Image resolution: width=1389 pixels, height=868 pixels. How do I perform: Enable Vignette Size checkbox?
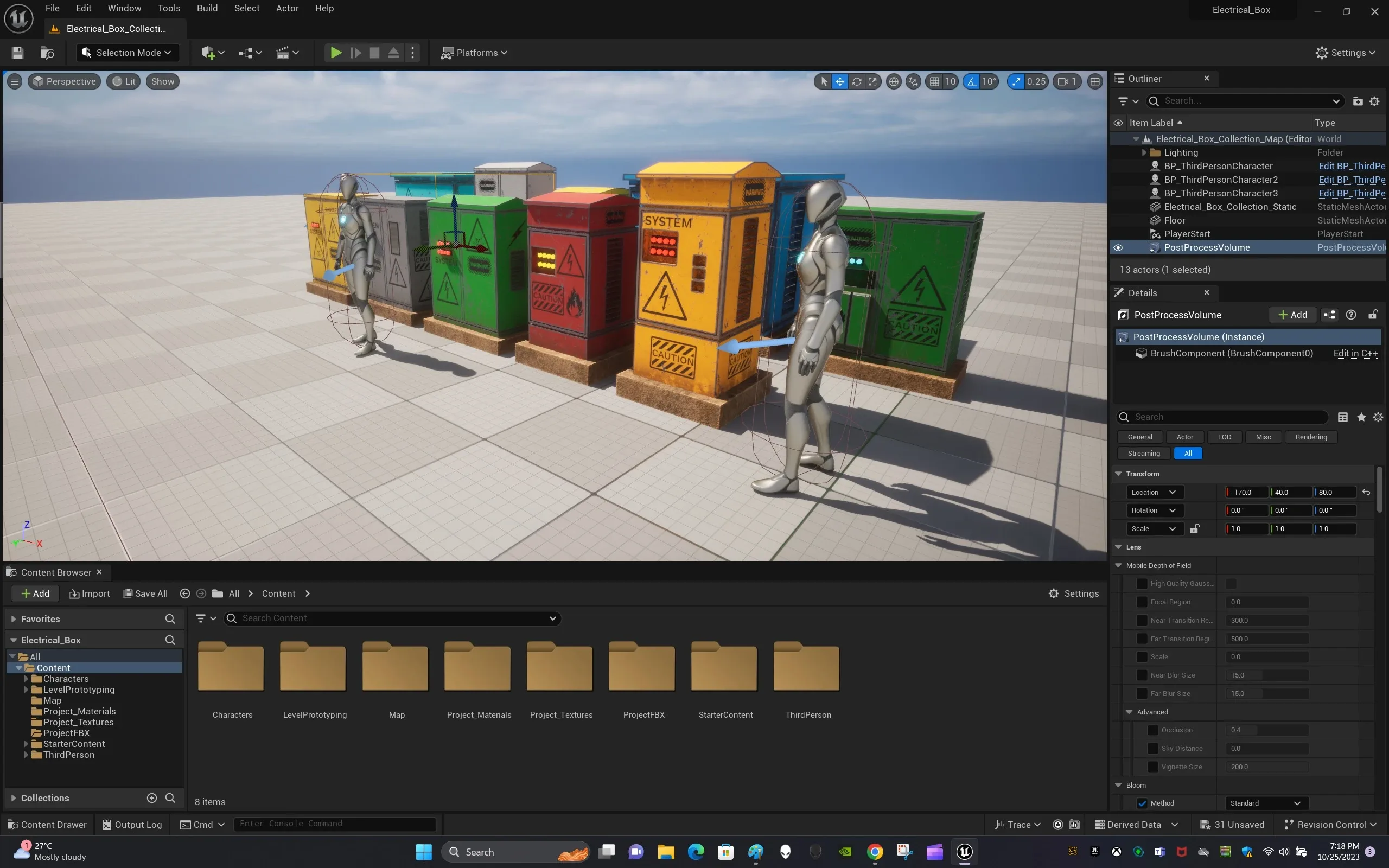pyautogui.click(x=1153, y=767)
